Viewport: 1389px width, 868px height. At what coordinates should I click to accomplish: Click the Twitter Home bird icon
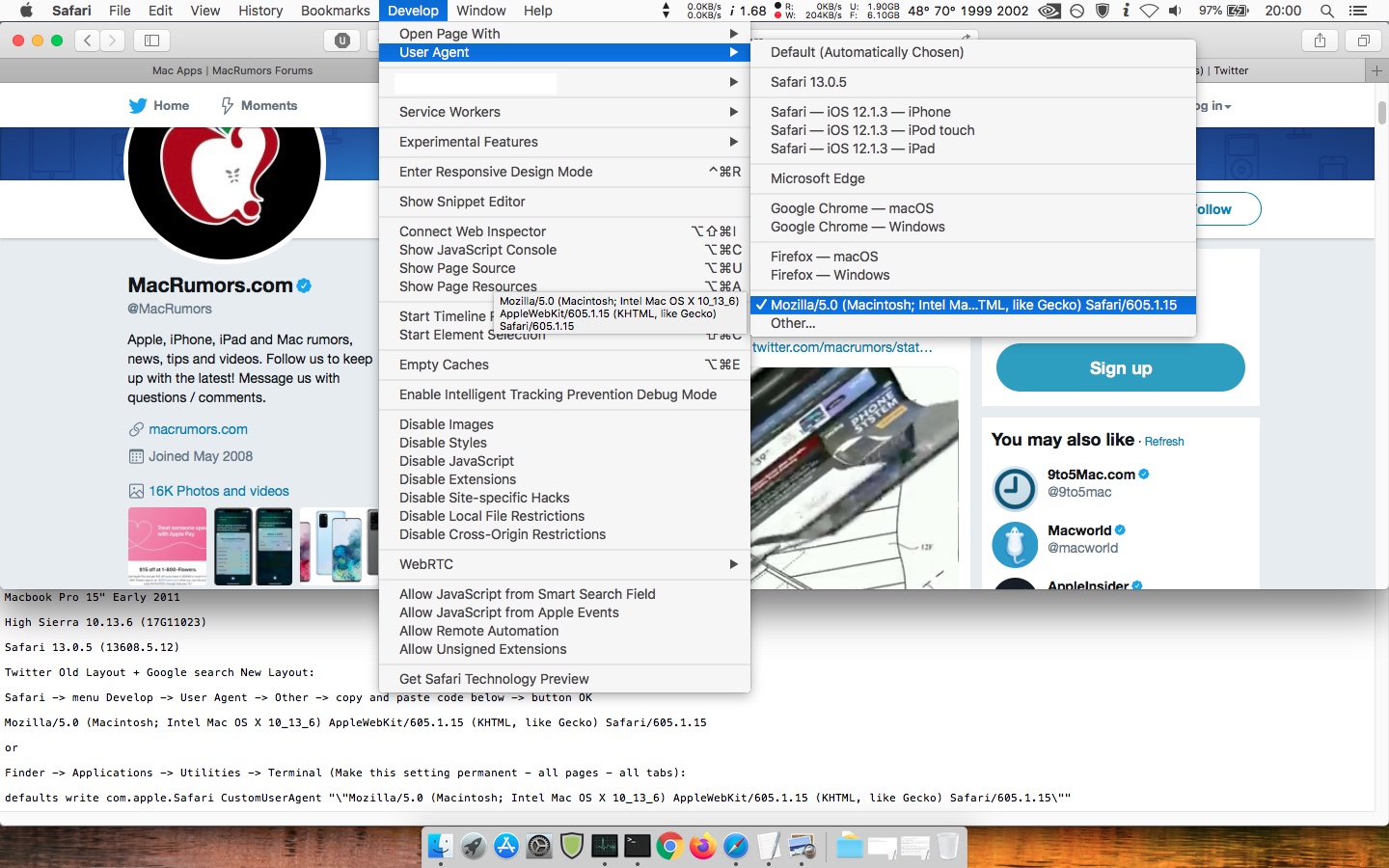coord(138,106)
